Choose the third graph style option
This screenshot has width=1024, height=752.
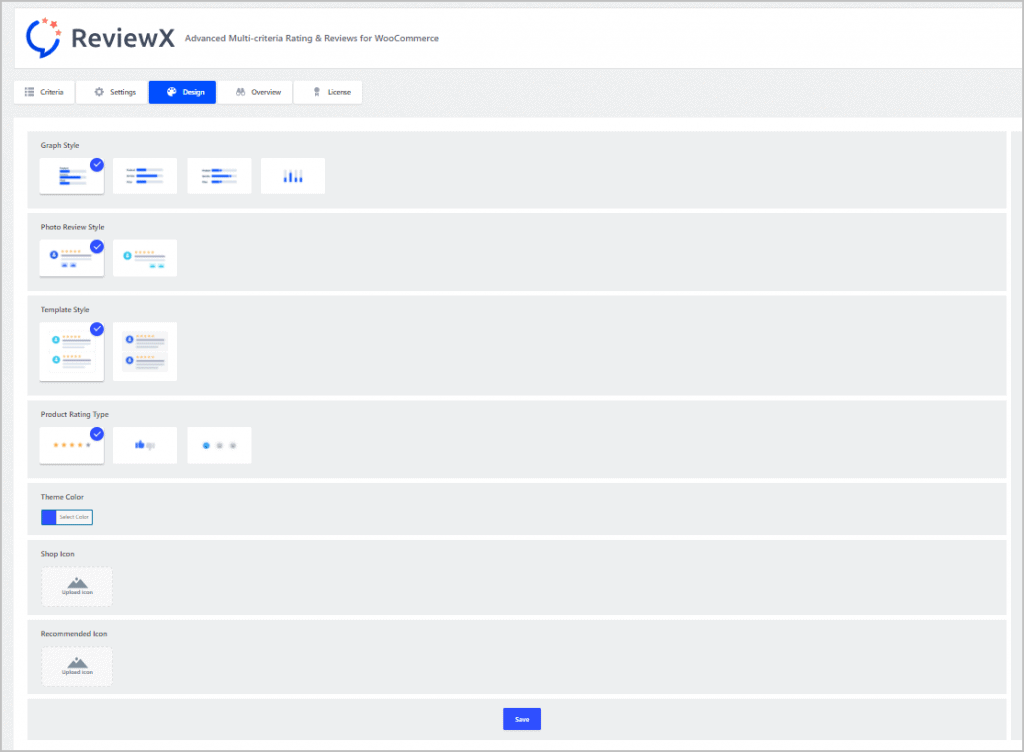[219, 176]
